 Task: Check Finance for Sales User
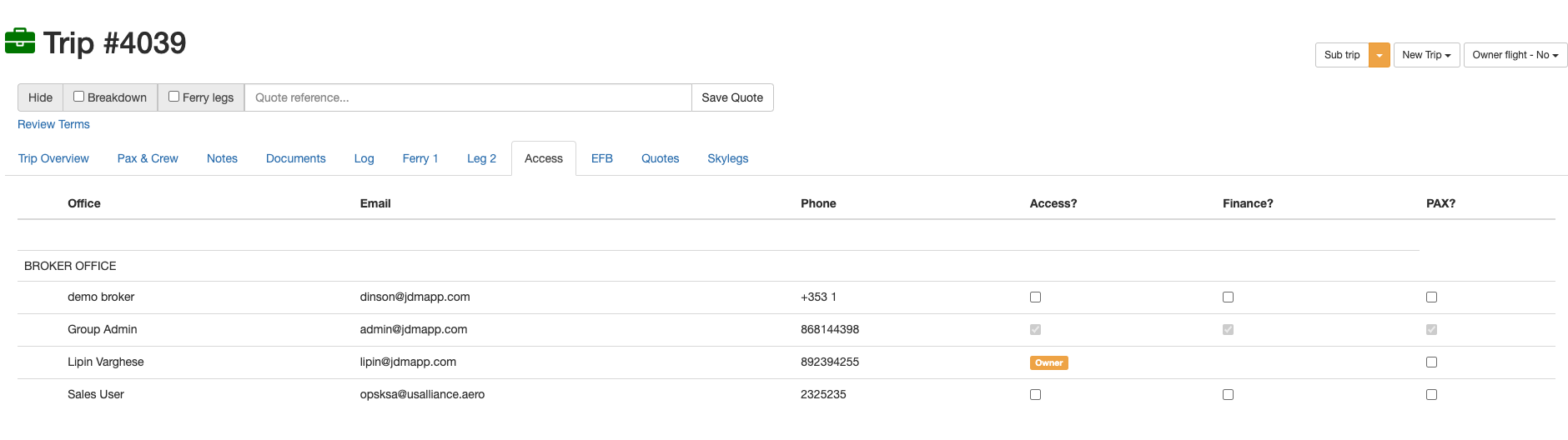[x=1228, y=395]
